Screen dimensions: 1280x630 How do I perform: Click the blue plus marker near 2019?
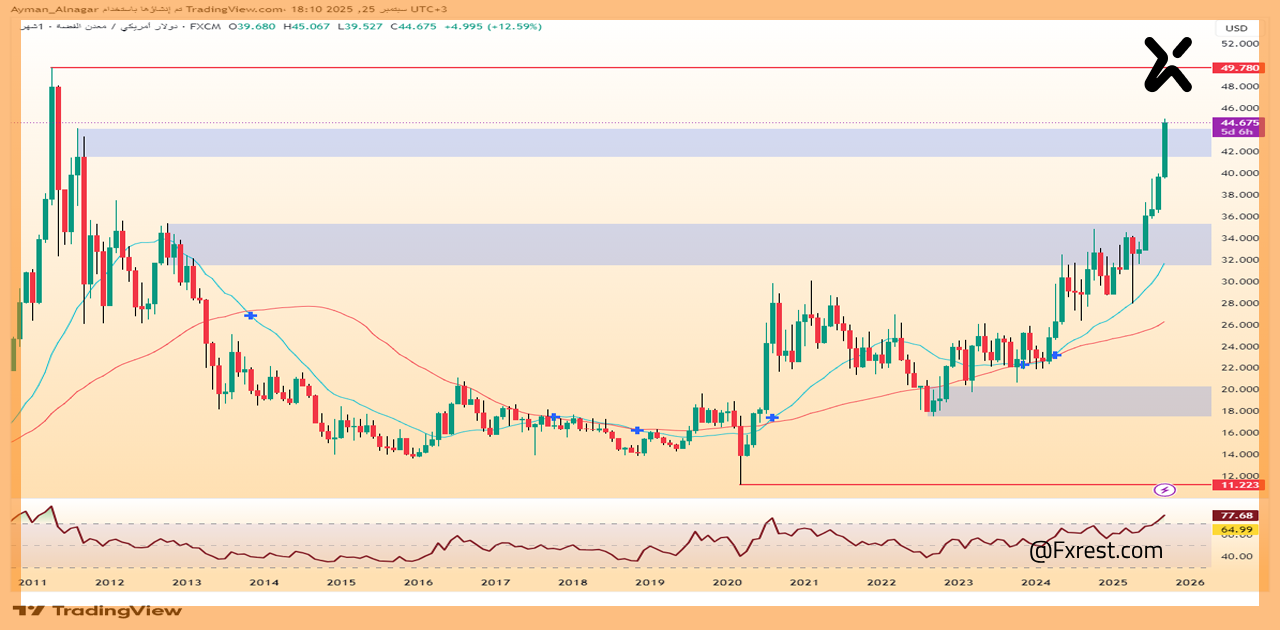[636, 430]
